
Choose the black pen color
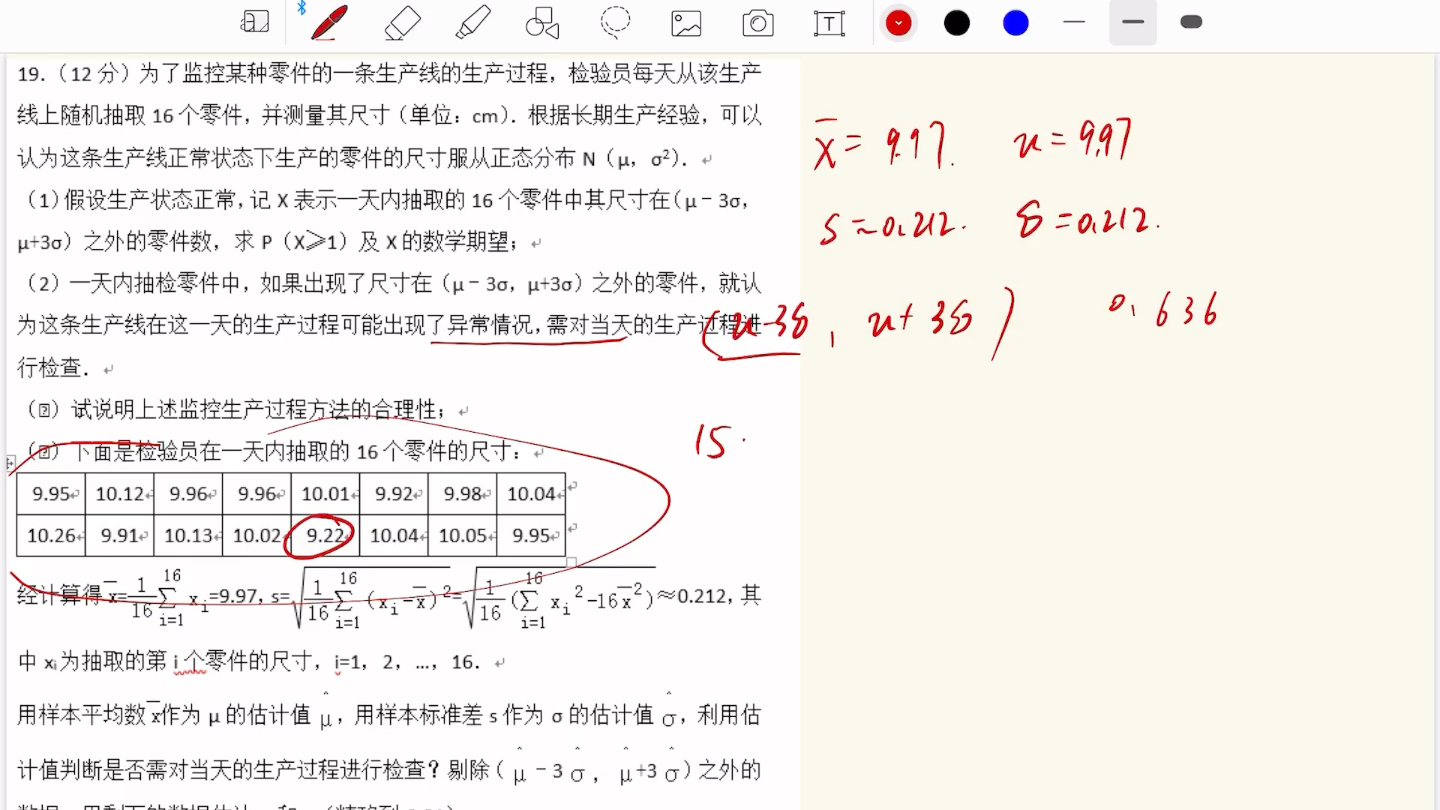[x=957, y=23]
